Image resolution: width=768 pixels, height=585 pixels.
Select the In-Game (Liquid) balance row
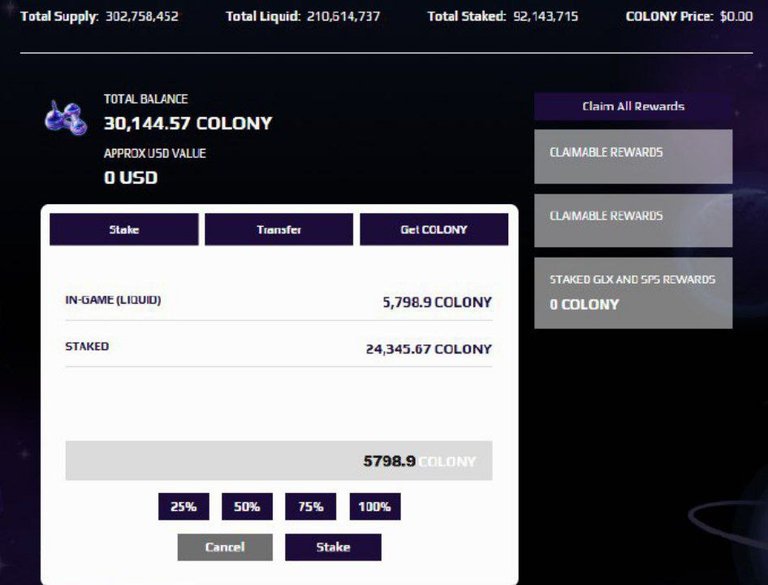279,301
